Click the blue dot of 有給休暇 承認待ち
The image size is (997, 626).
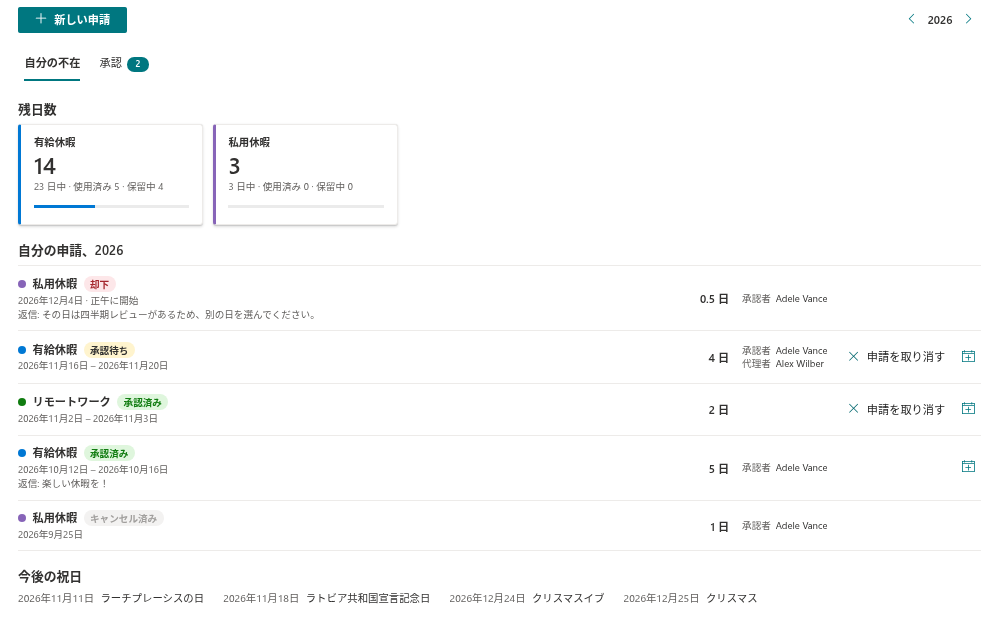[x=22, y=350]
